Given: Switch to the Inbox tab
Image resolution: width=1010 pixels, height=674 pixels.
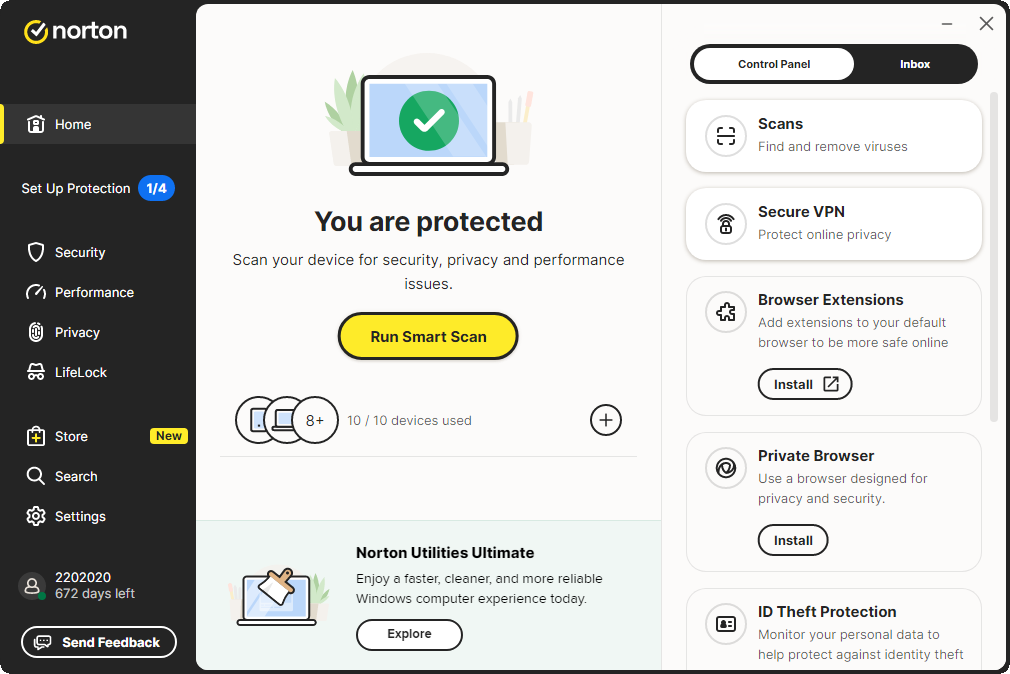Looking at the screenshot, I should pos(914,64).
